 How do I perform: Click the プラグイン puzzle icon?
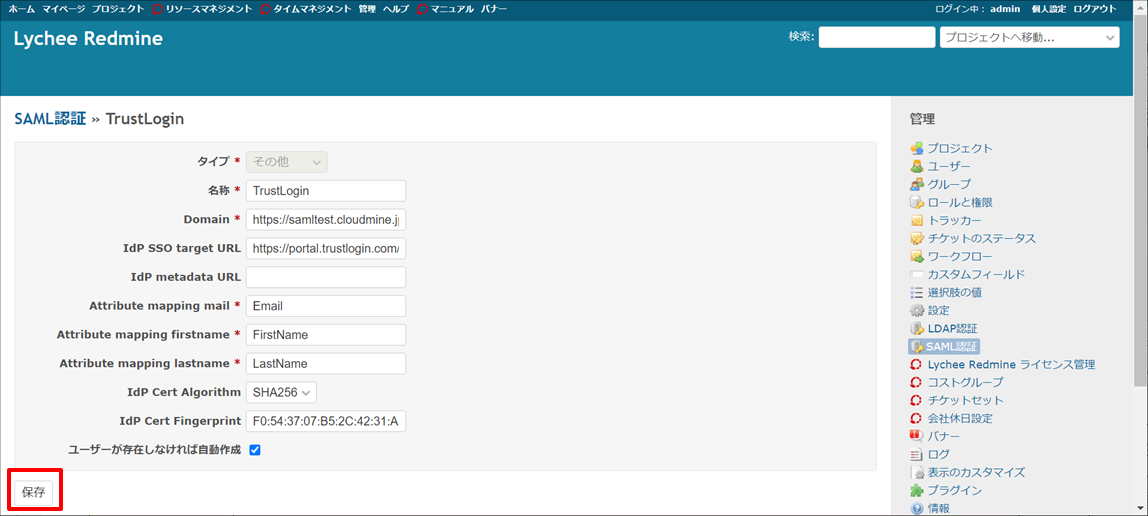pos(916,490)
